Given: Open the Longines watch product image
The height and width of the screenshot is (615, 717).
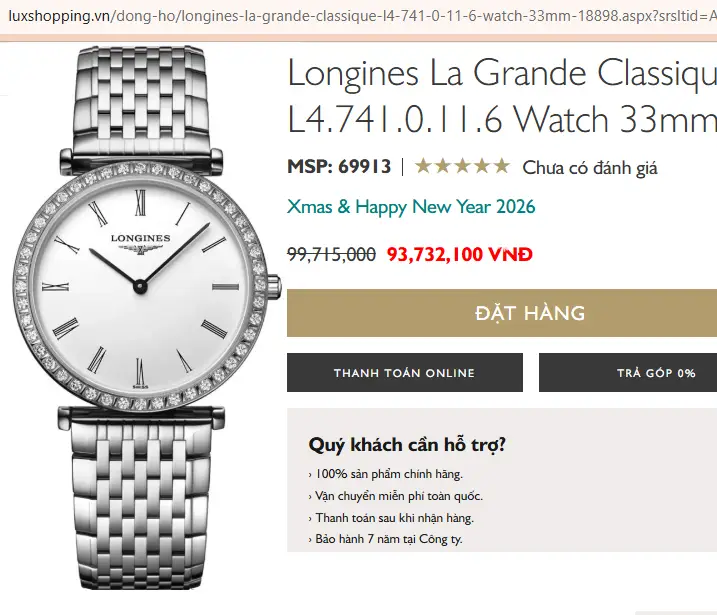Looking at the screenshot, I should 144,316.
